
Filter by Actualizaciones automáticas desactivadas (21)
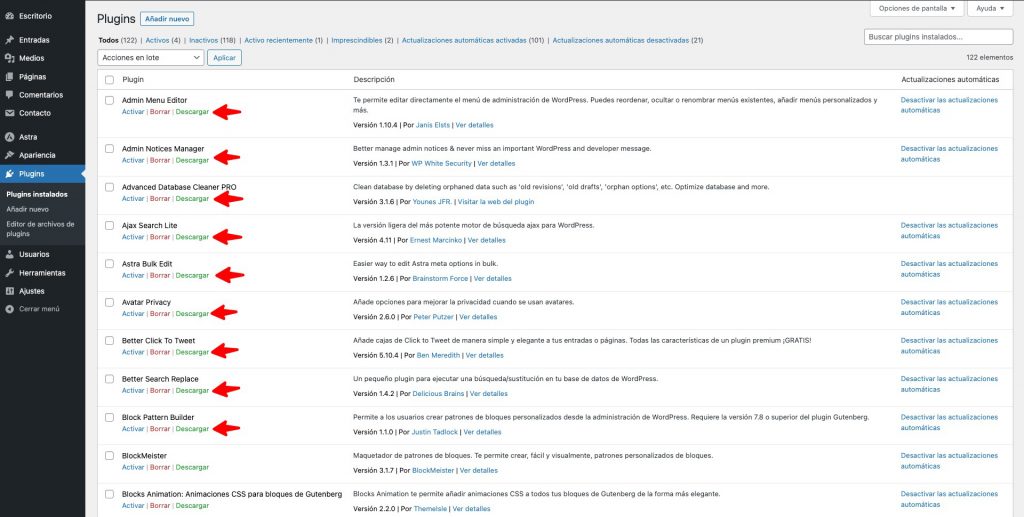pos(628,40)
